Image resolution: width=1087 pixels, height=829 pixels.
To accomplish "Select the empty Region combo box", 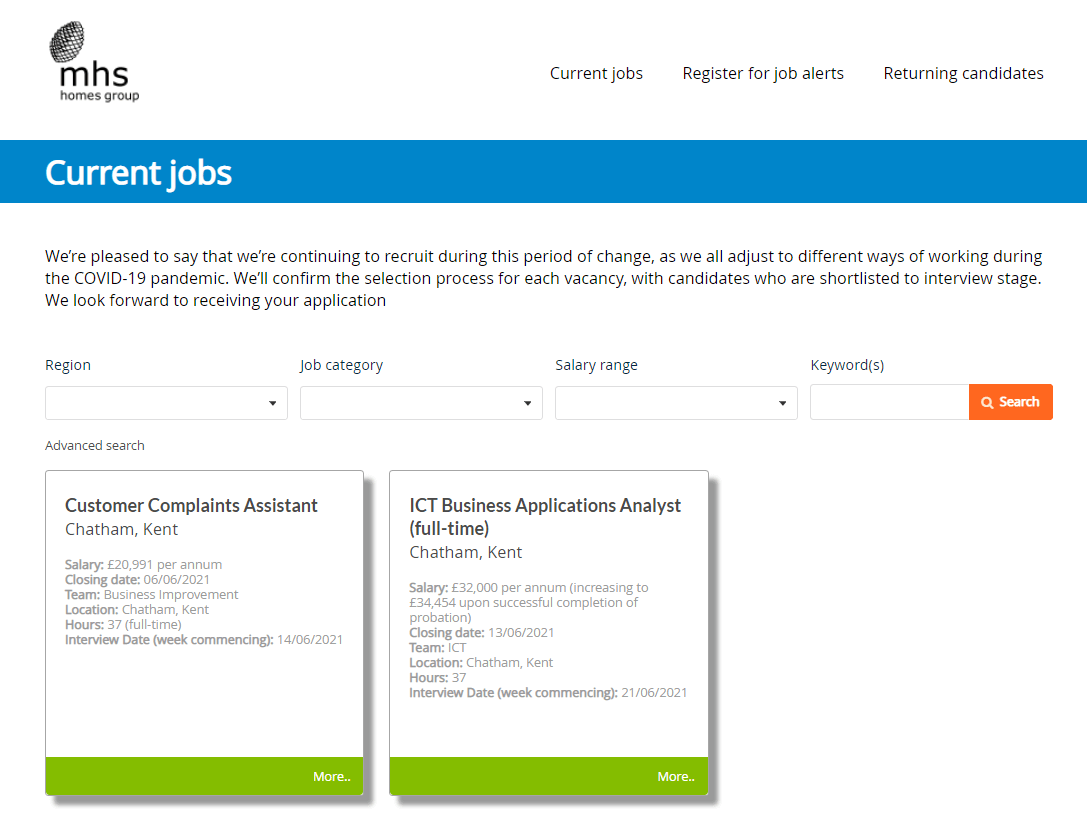I will click(160, 402).
